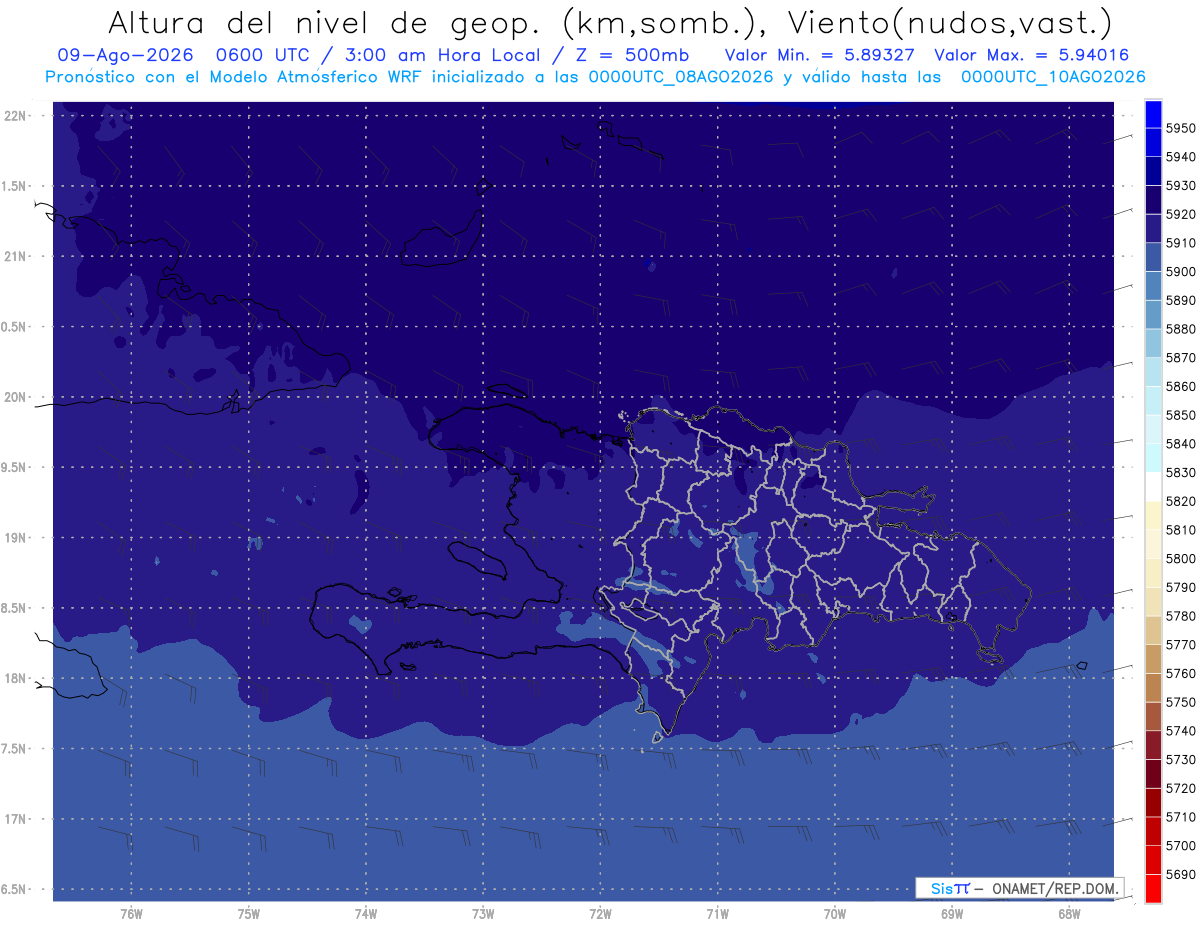Click the '0.5N' latitude label
Image resolution: width=1200 pixels, height=927 pixels.
(13, 327)
